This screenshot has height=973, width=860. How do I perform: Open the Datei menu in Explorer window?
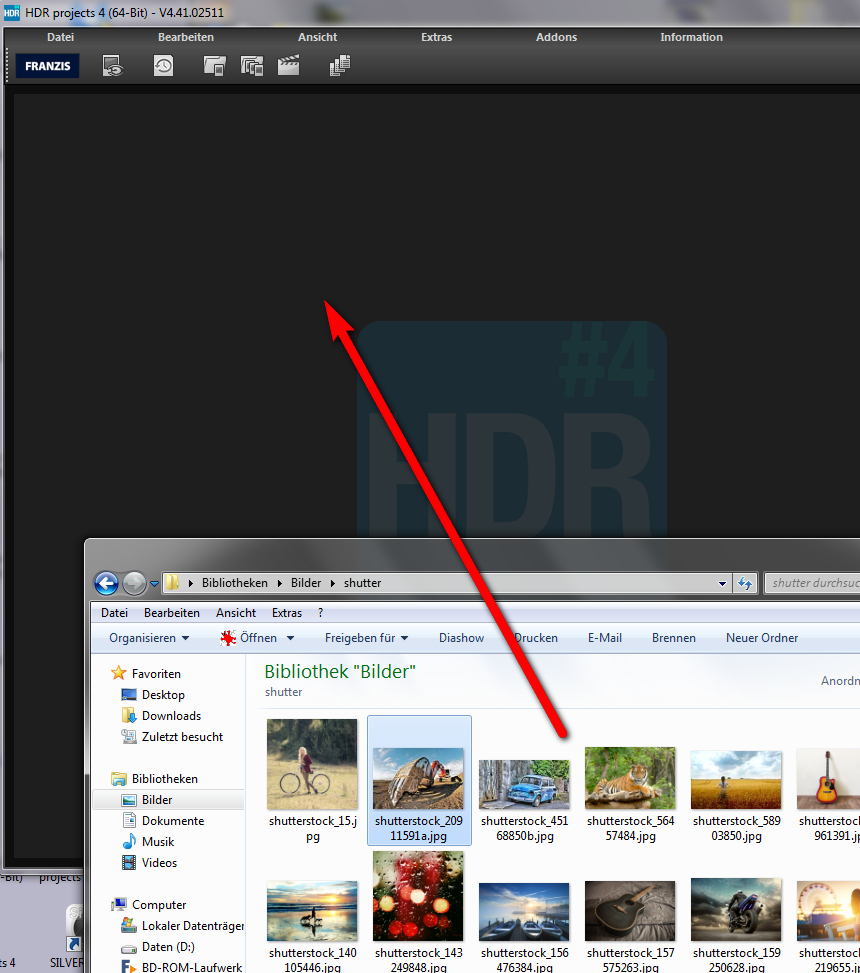pos(114,612)
